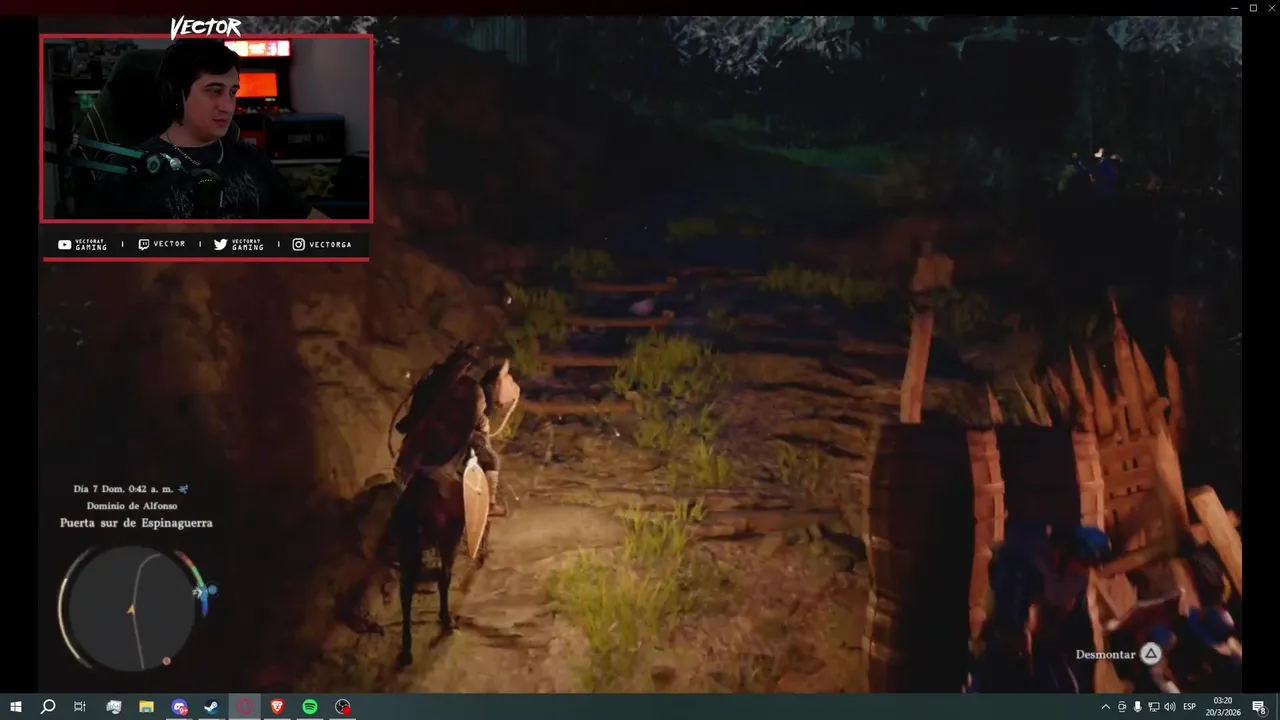
Task: Click the YouTube logo in stream overlay
Action: coord(65,244)
